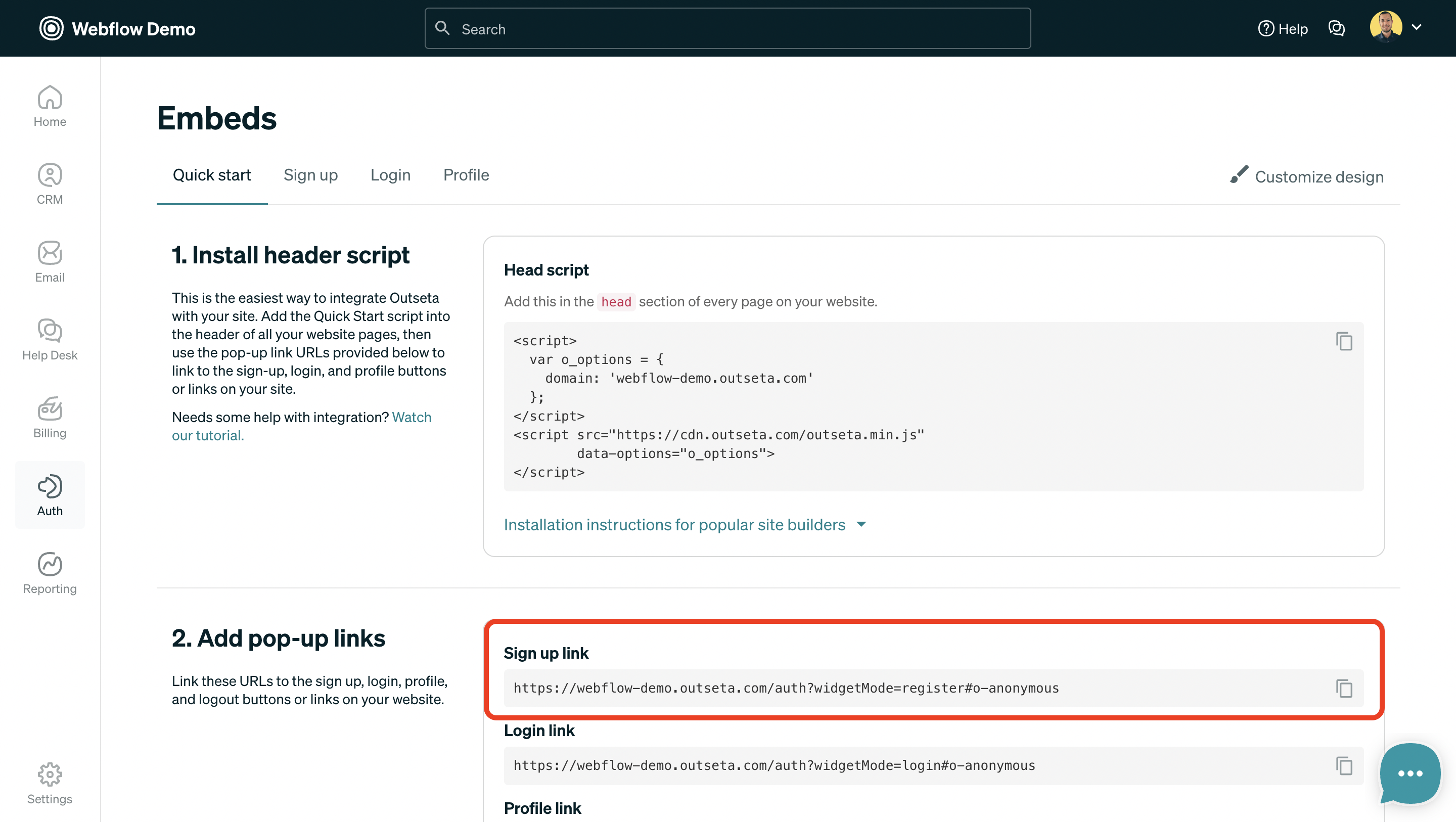The height and width of the screenshot is (822, 1456).
Task: Open Customize design
Action: (1319, 176)
